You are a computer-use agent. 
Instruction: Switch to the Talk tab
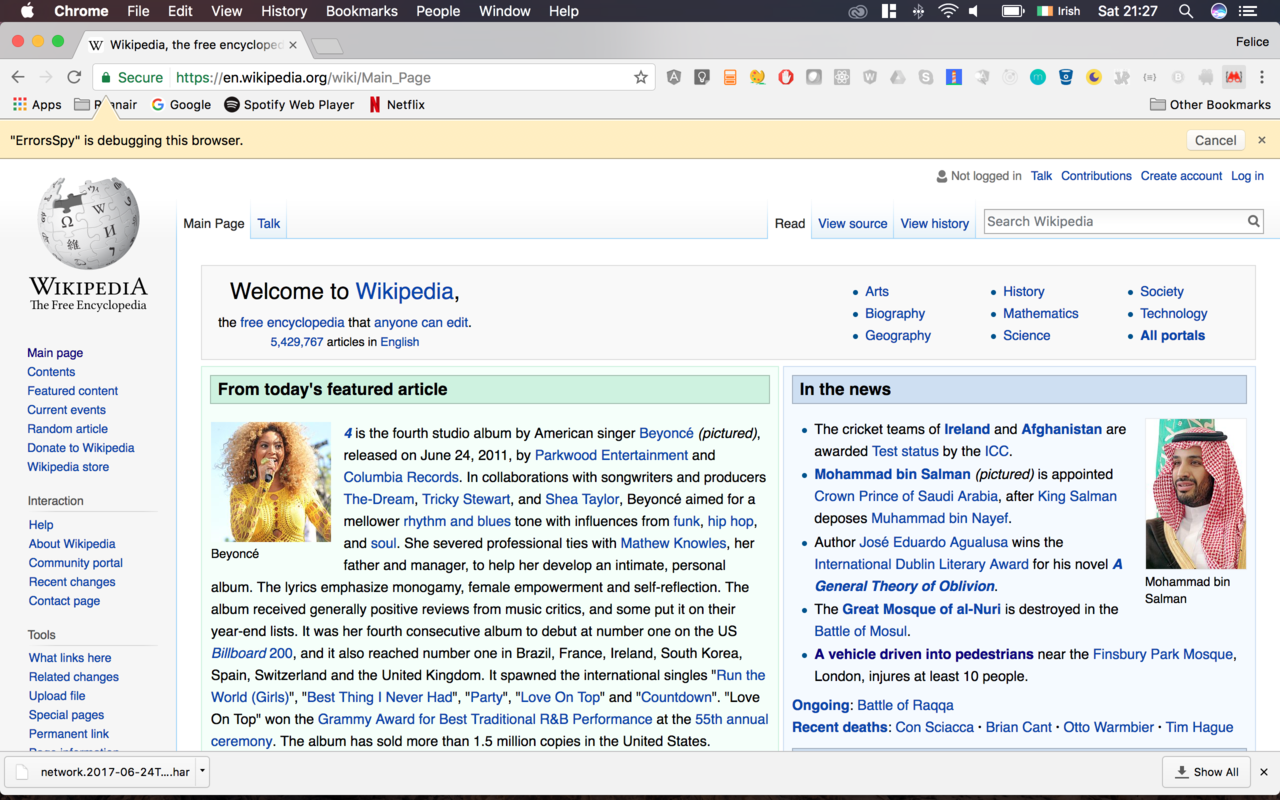pos(269,223)
